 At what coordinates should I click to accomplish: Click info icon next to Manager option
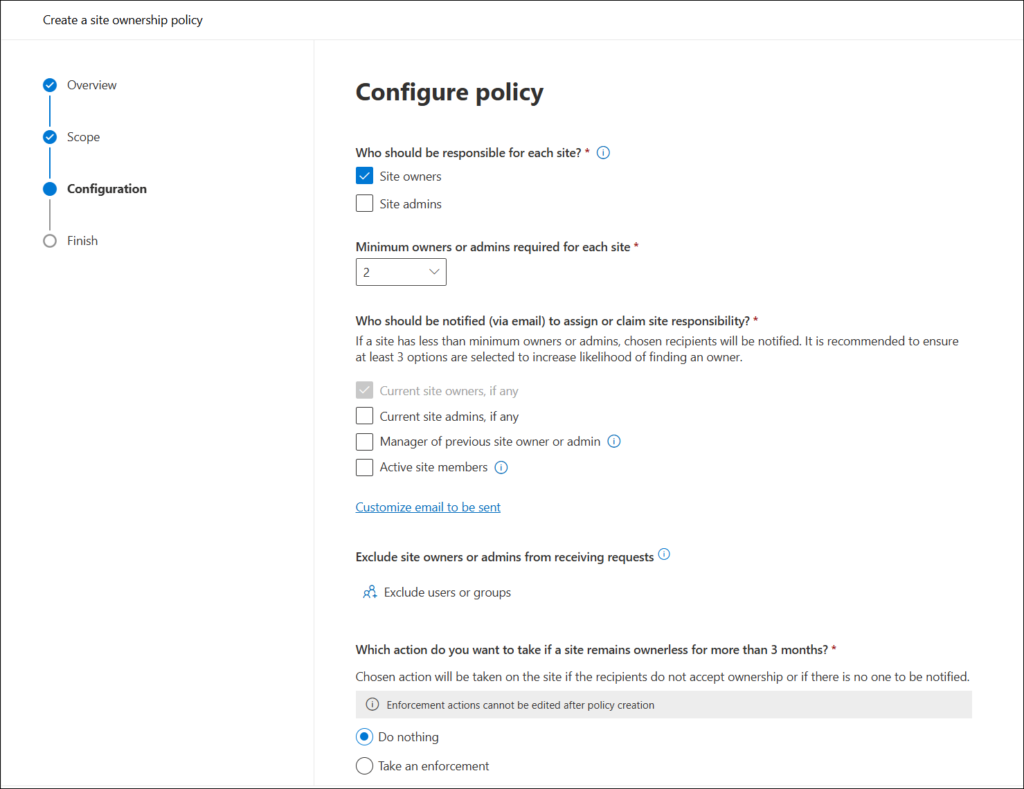(x=614, y=441)
